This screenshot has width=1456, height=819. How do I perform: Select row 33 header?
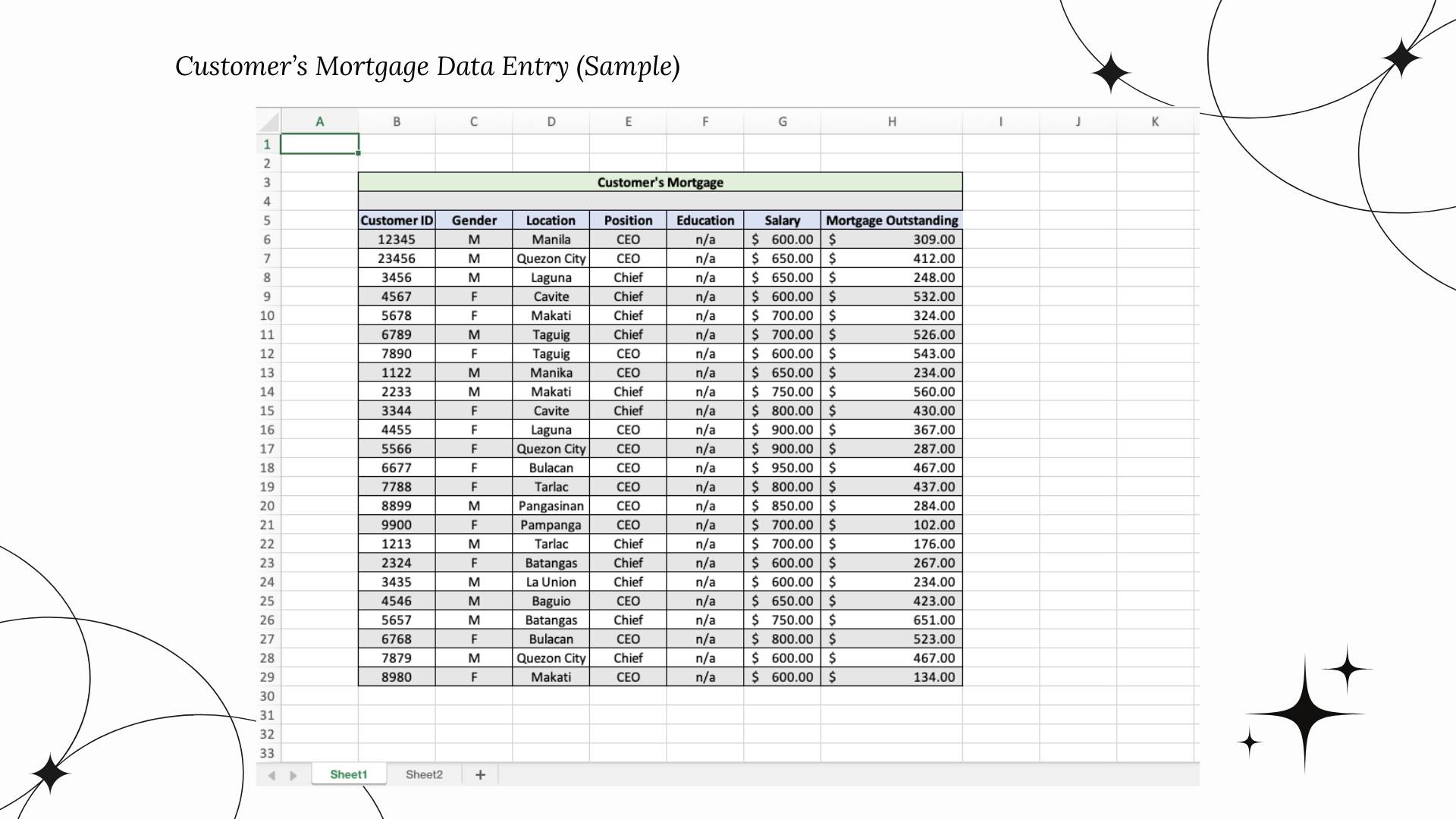coord(267,753)
